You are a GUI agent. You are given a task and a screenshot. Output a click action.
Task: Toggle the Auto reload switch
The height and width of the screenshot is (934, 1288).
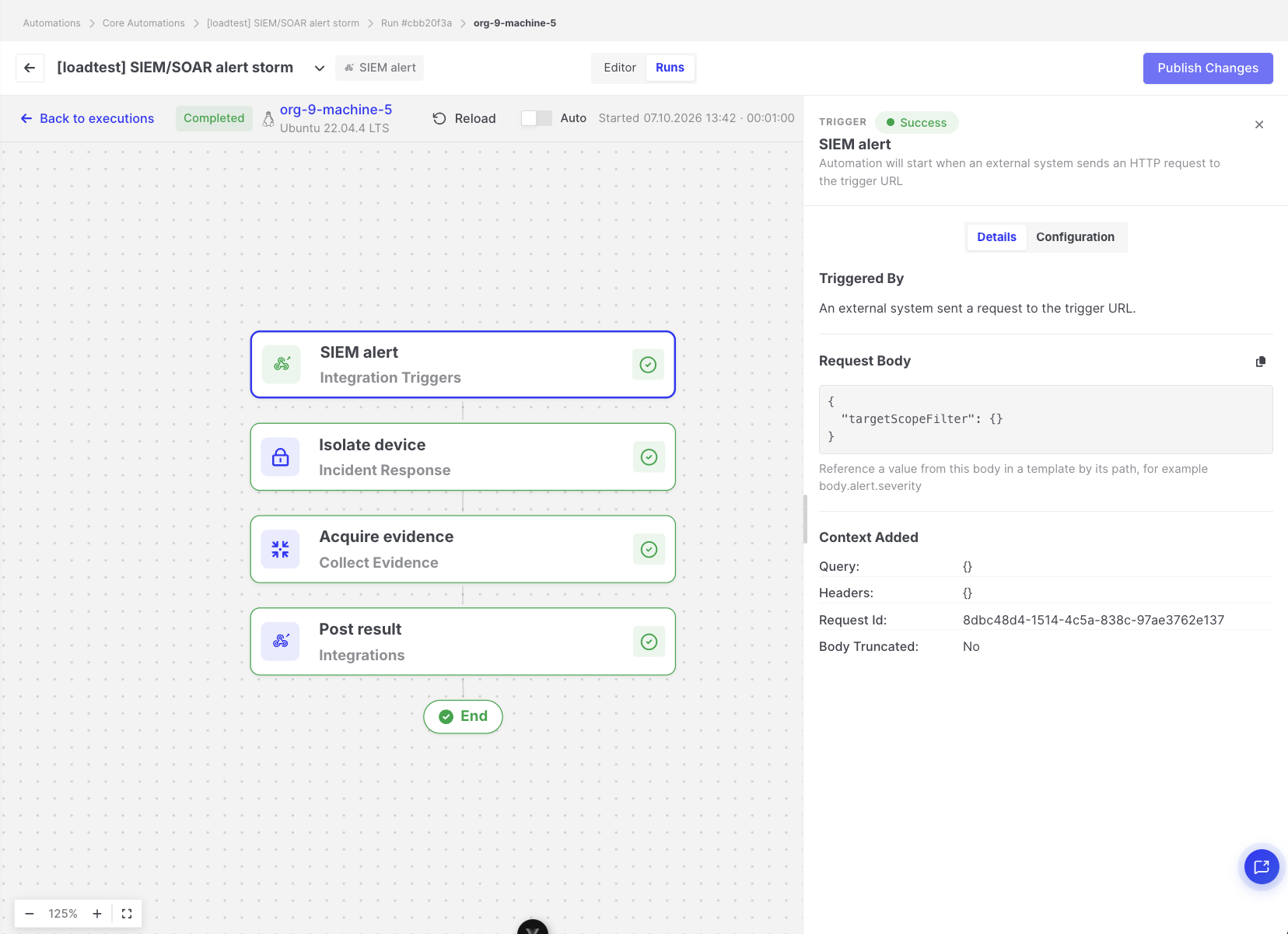(x=537, y=118)
